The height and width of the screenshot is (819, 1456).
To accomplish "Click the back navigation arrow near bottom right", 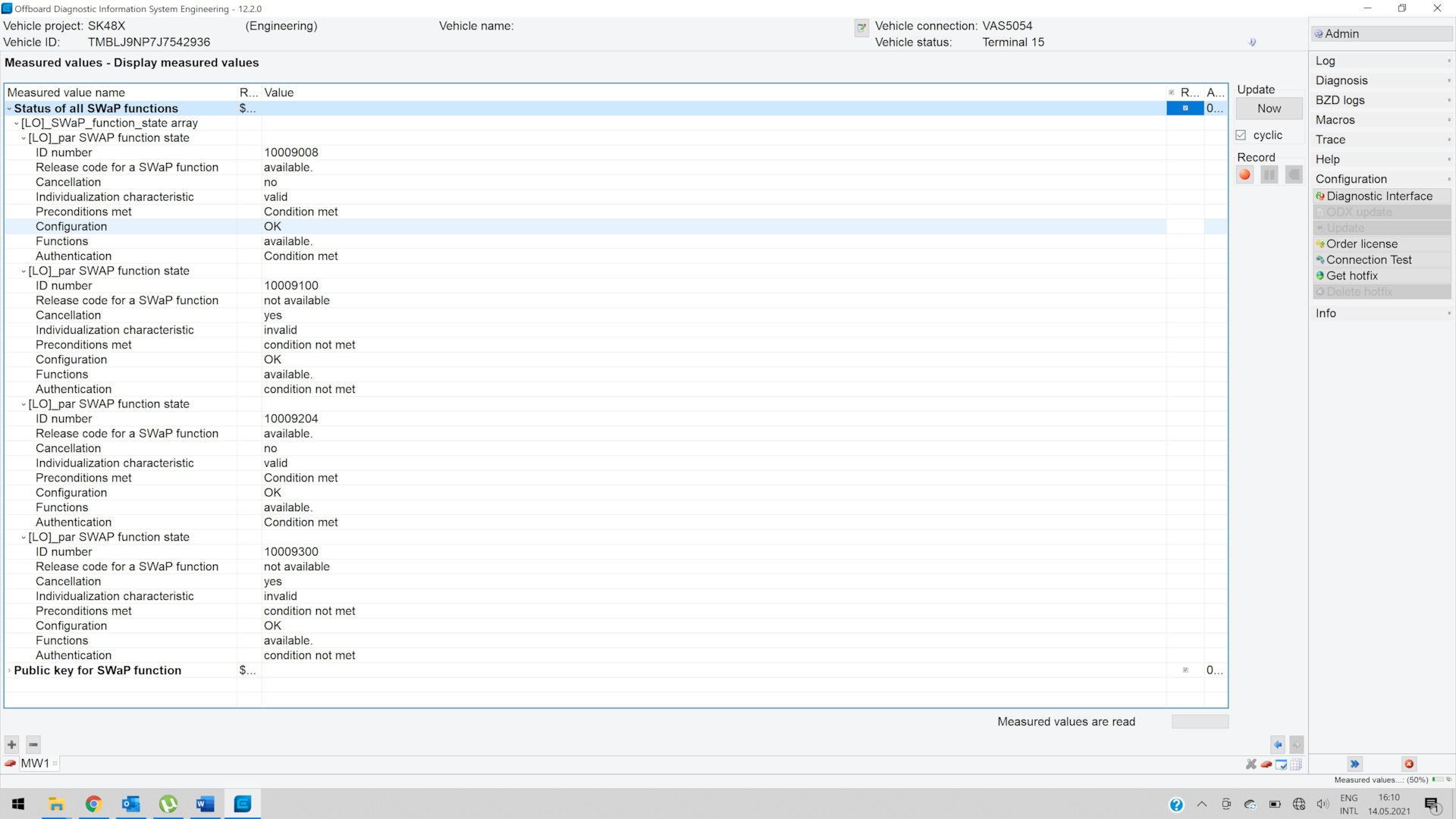I will [1278, 745].
